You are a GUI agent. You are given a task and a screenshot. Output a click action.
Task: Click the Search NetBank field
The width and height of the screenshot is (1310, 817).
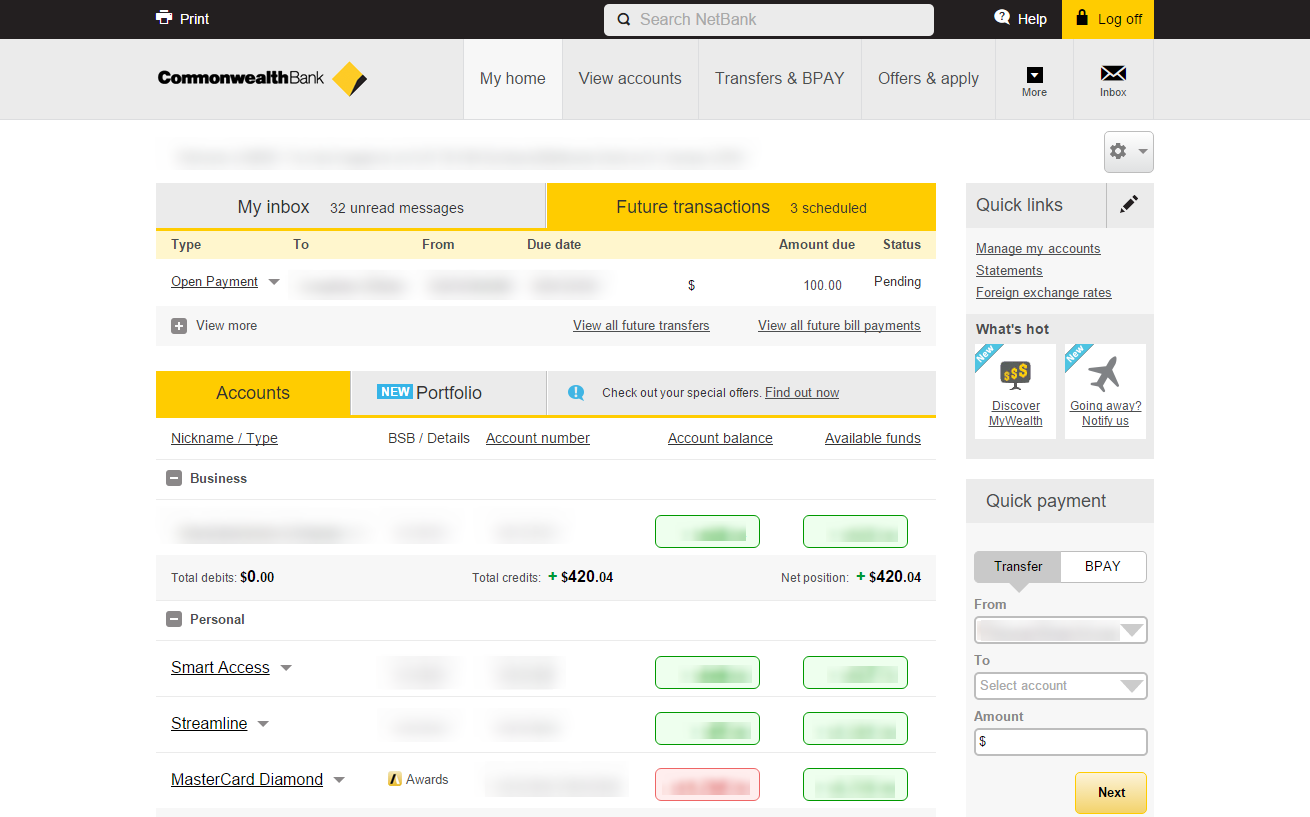point(769,20)
